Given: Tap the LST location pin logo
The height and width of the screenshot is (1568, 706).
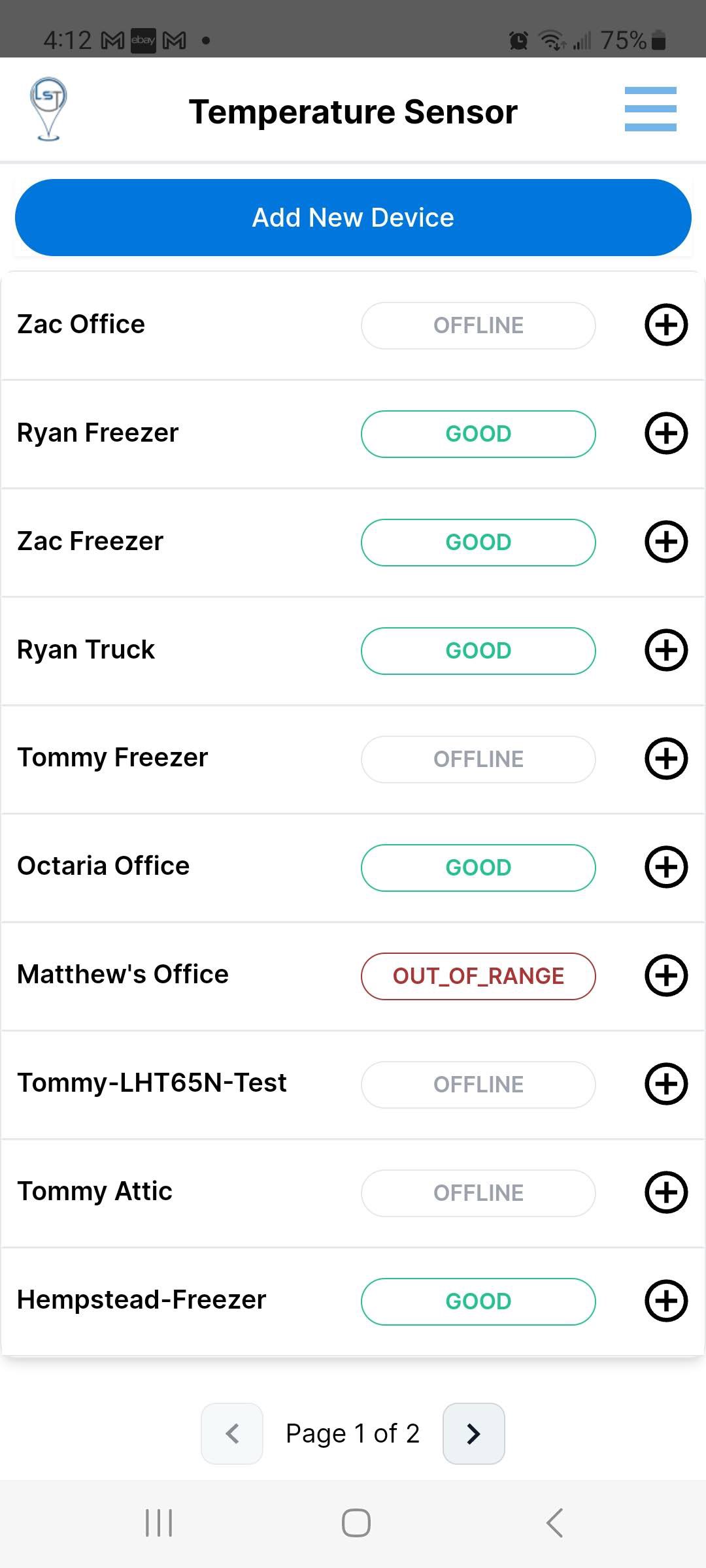Looking at the screenshot, I should click(48, 109).
